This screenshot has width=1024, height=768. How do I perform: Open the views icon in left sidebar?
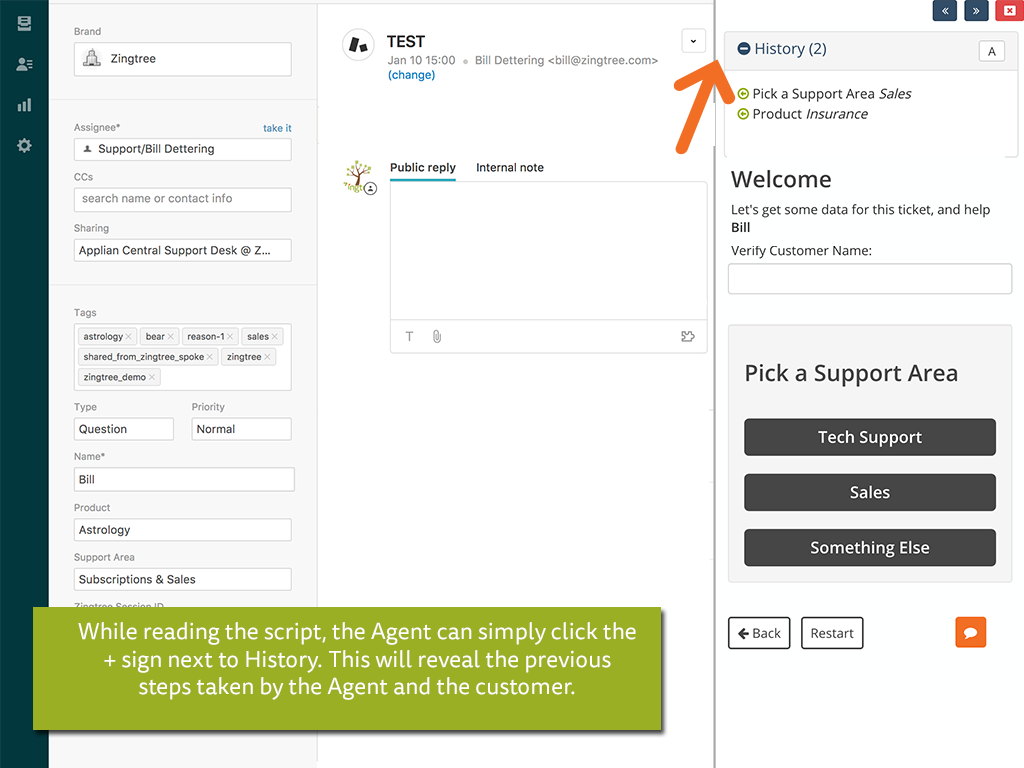coord(24,24)
